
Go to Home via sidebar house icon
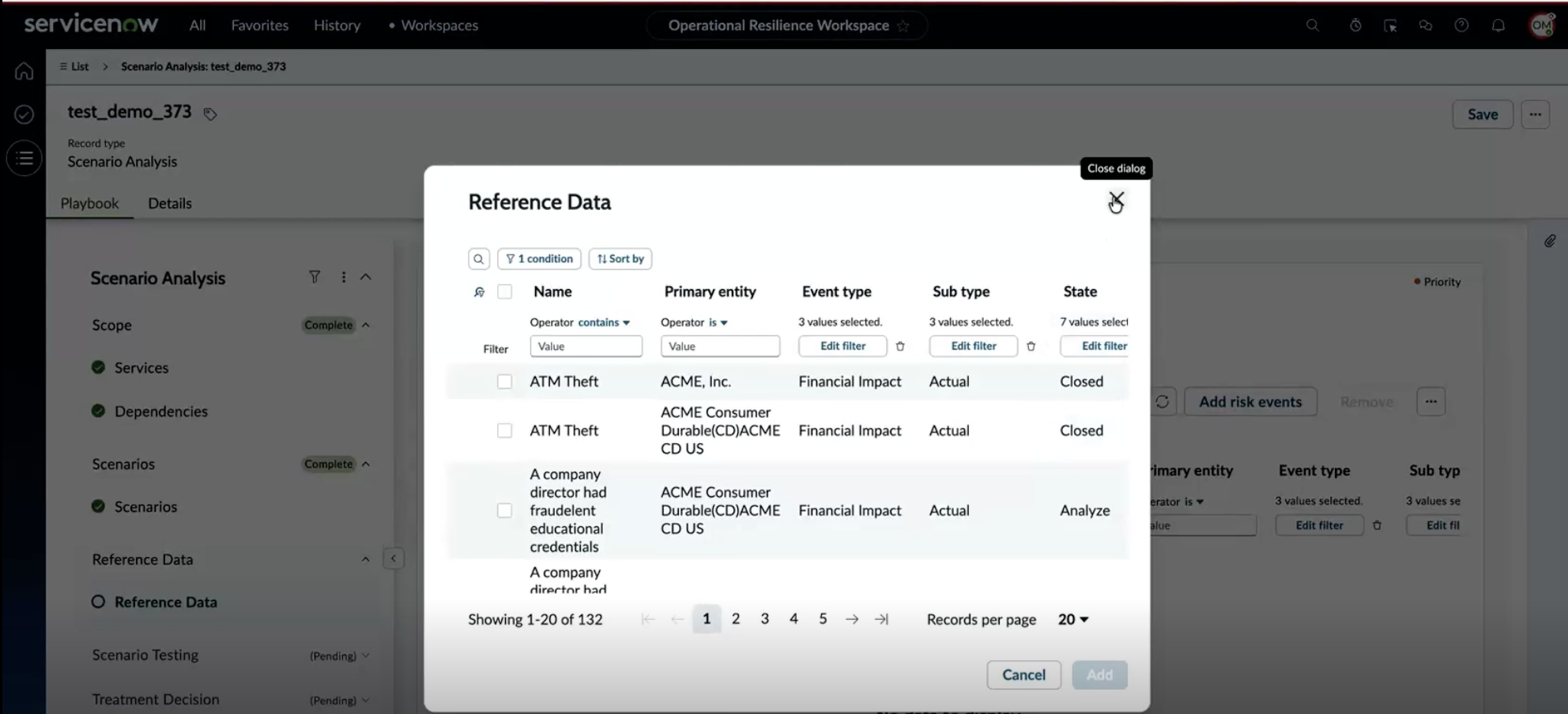pyautogui.click(x=24, y=71)
